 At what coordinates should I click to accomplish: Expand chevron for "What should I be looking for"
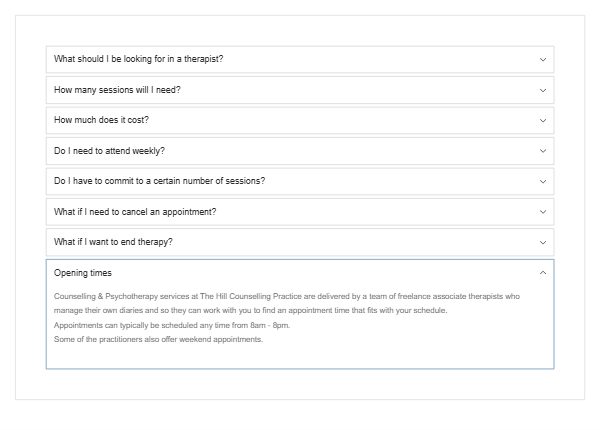point(543,60)
